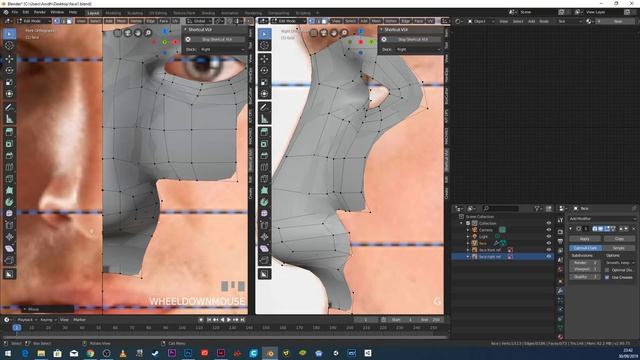Hide the face front ref object

(549, 250)
